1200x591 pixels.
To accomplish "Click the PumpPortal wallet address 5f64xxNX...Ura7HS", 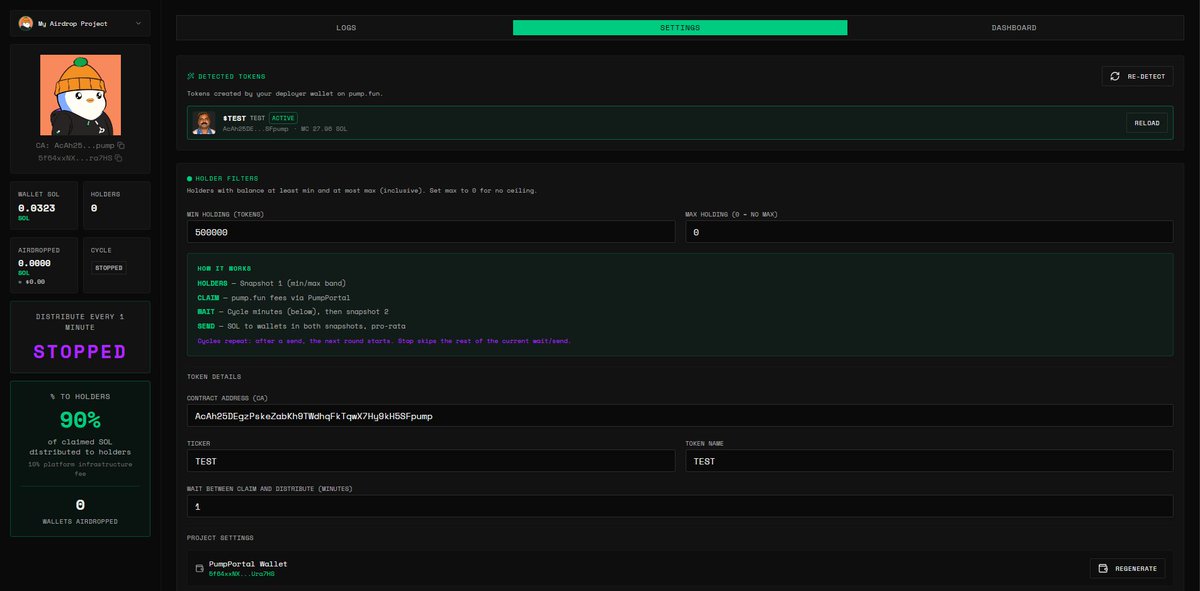I will click(241, 574).
